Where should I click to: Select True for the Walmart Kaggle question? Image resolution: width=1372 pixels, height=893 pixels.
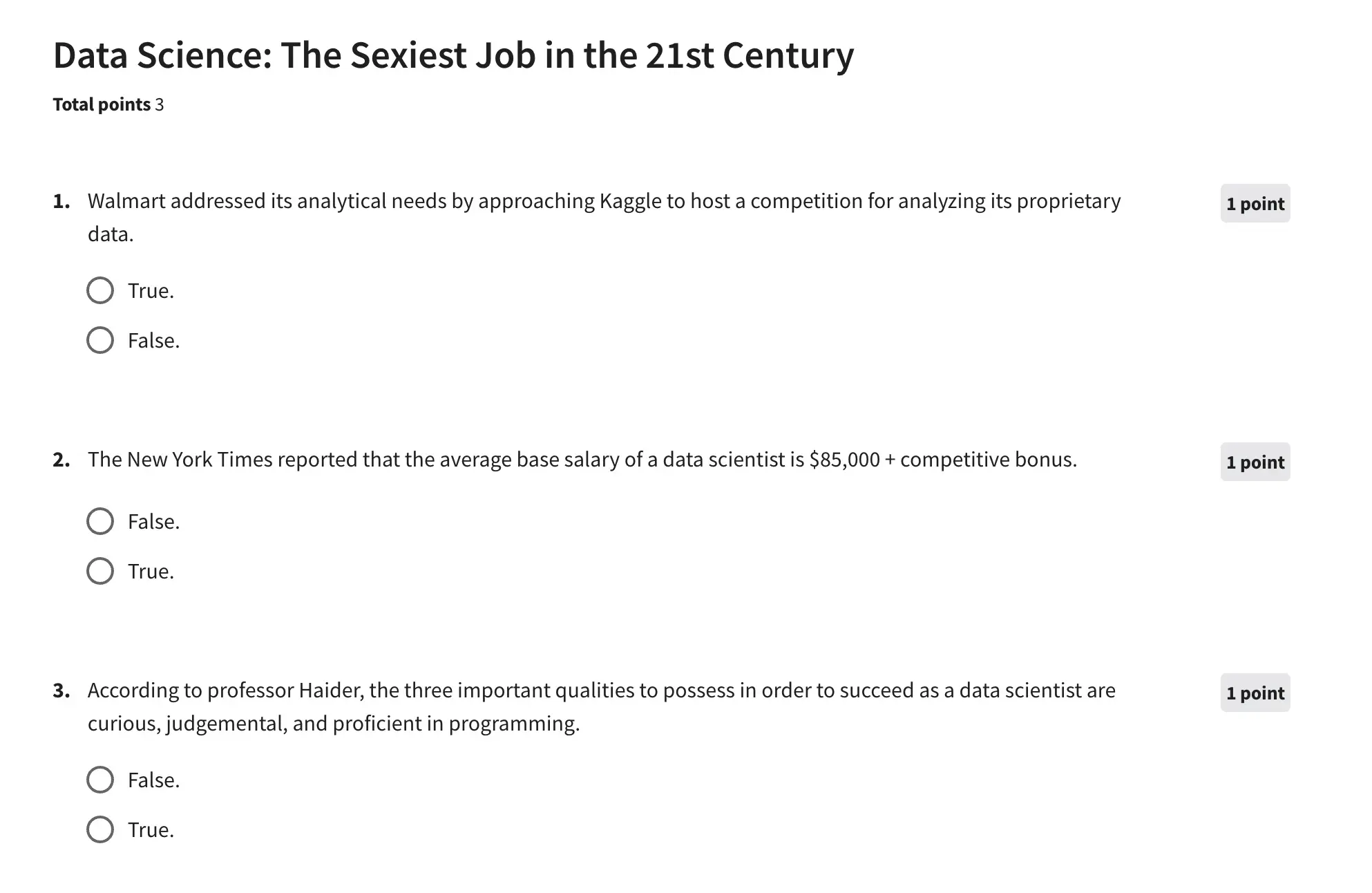100,290
